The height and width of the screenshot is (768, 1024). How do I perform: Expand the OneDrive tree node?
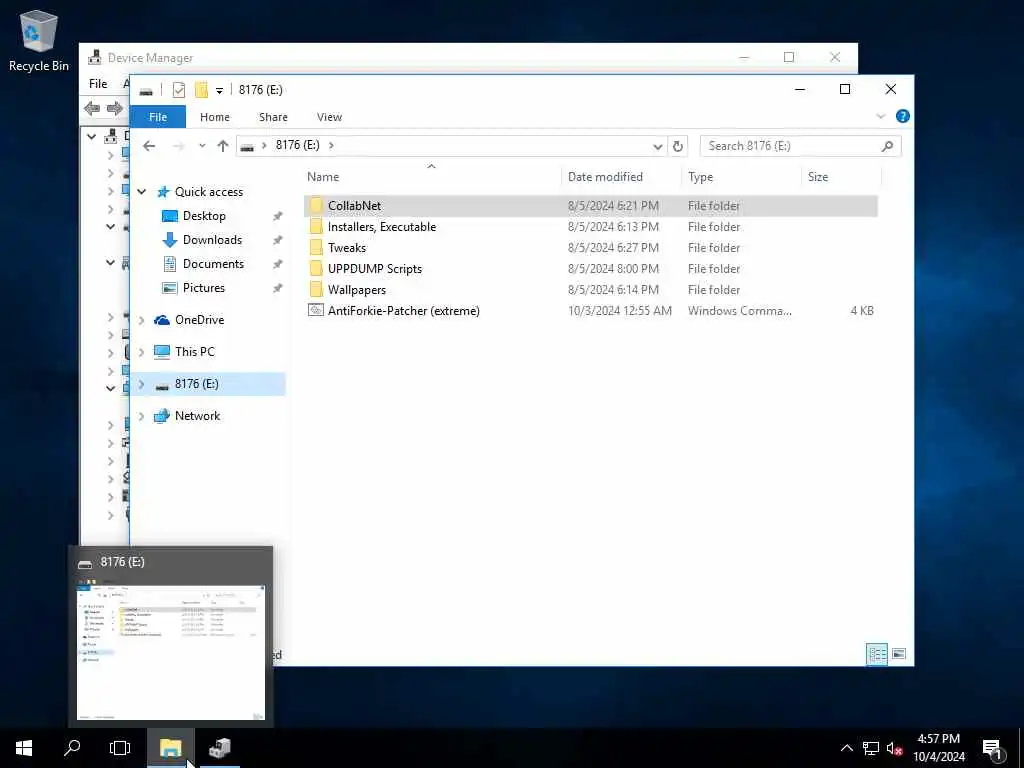(142, 320)
